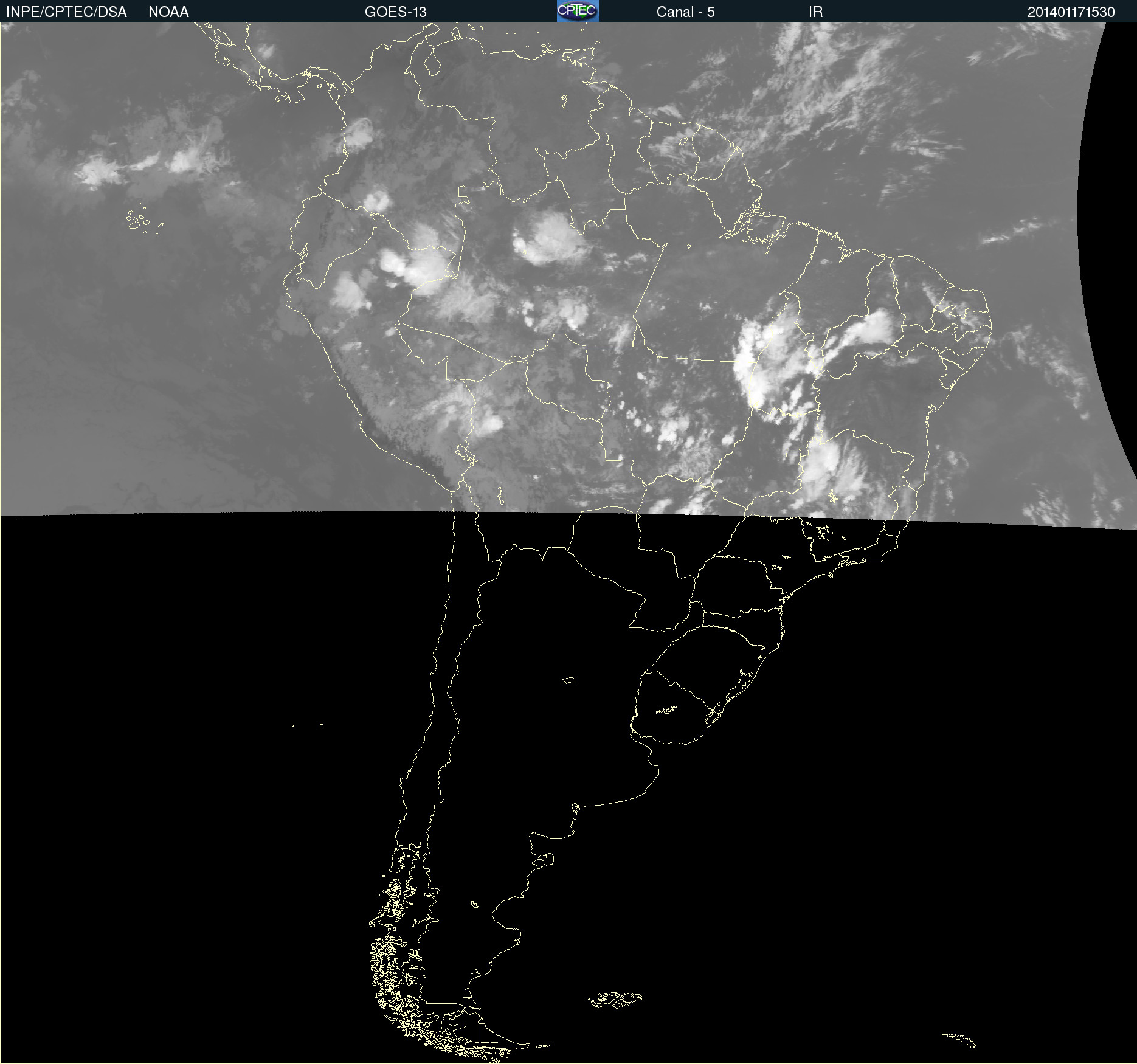
Task: Click the CPTEC logo in the header
Action: tap(578, 11)
